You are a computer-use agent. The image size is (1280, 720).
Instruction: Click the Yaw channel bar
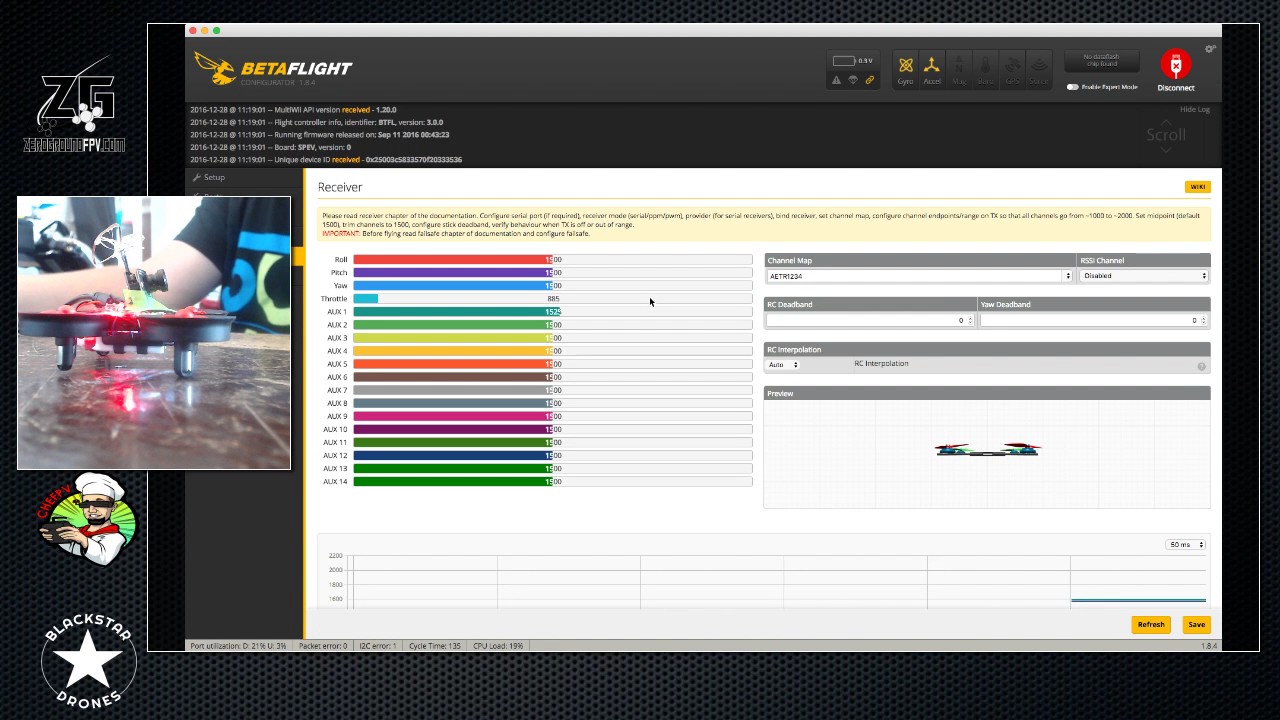point(552,286)
